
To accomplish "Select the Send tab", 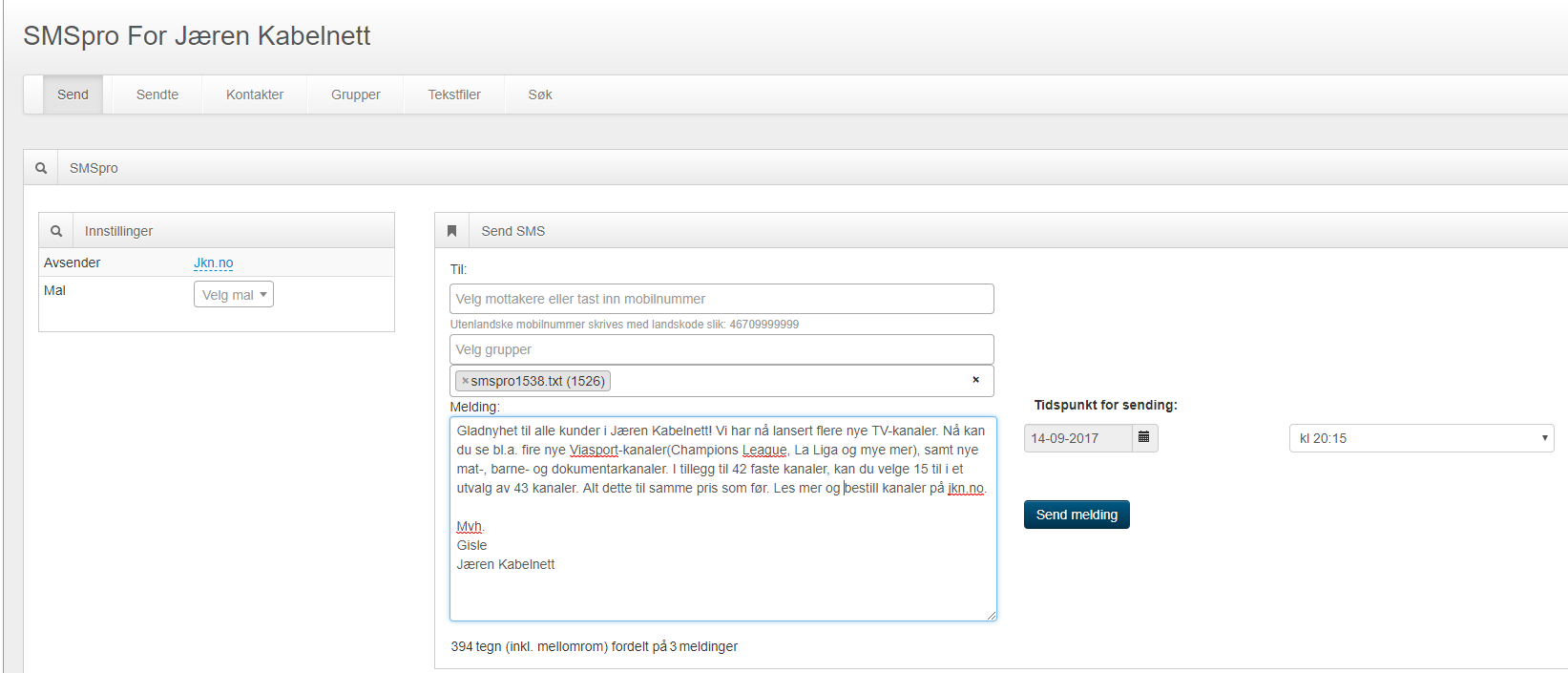I will 73,95.
